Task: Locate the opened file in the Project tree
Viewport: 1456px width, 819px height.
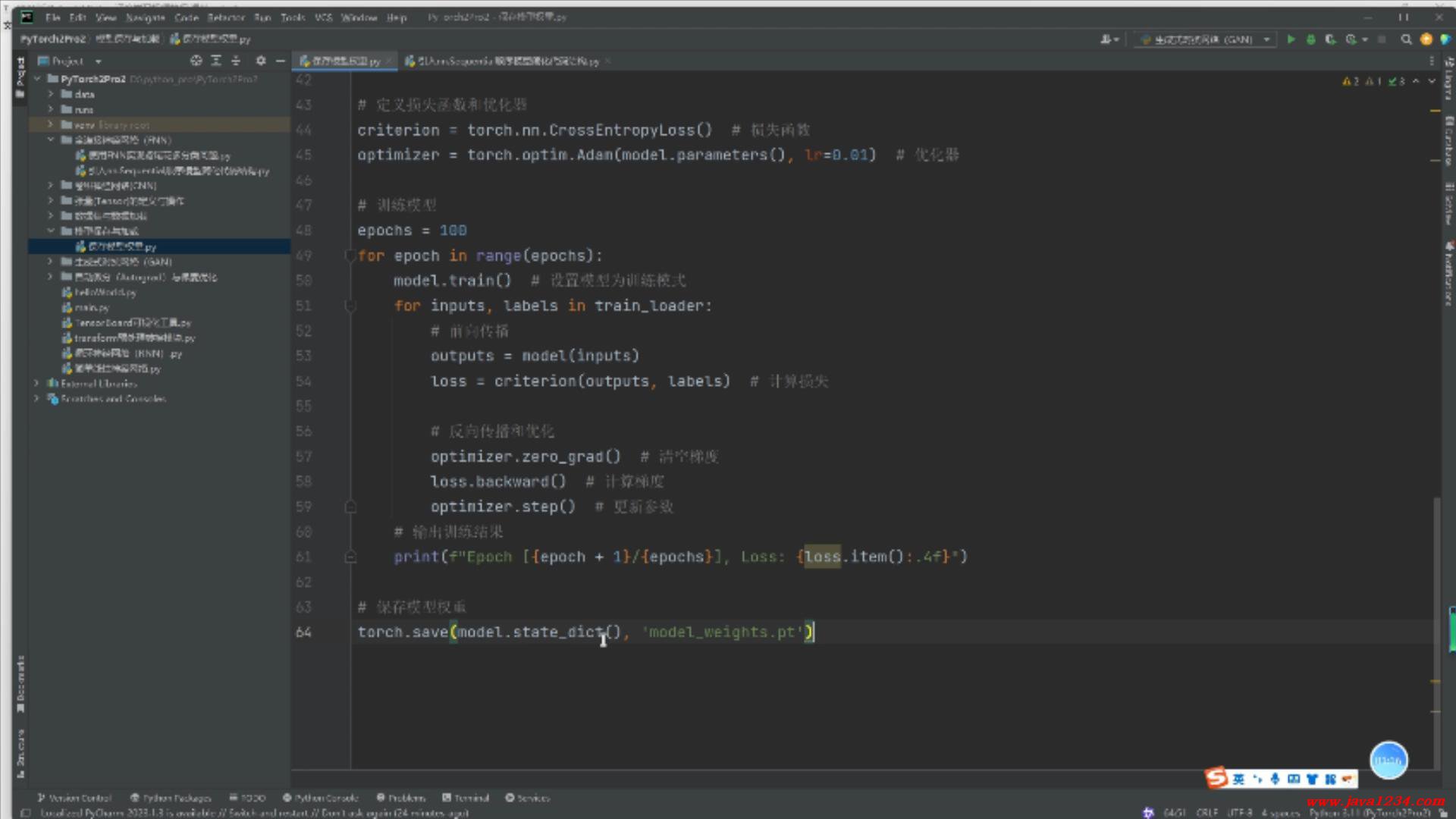Action: tap(196, 61)
